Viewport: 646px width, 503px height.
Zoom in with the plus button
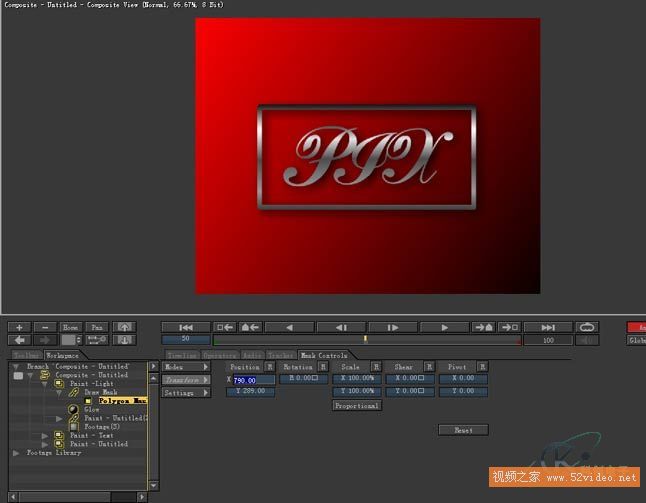(19, 327)
